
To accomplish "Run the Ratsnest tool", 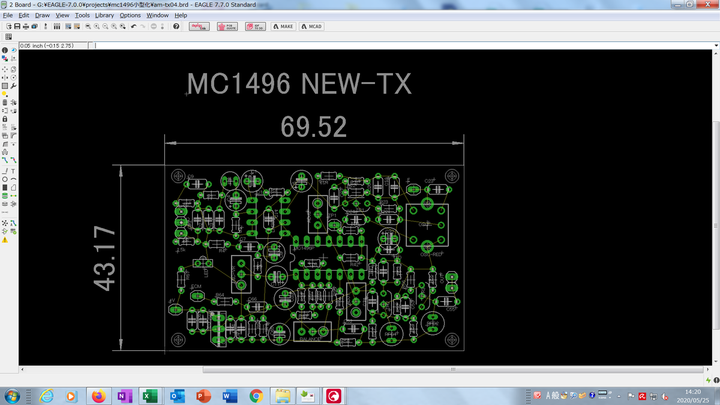I will (x=5, y=223).
